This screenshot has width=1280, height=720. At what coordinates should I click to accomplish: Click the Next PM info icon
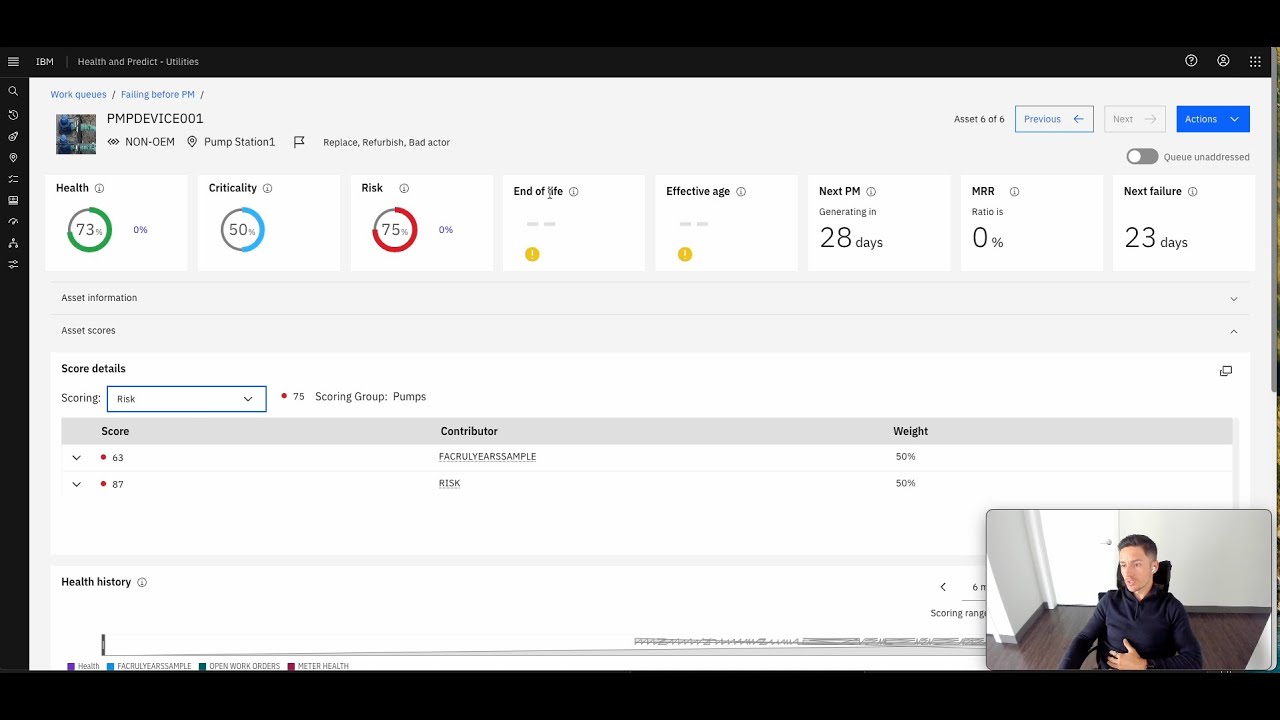tap(871, 191)
